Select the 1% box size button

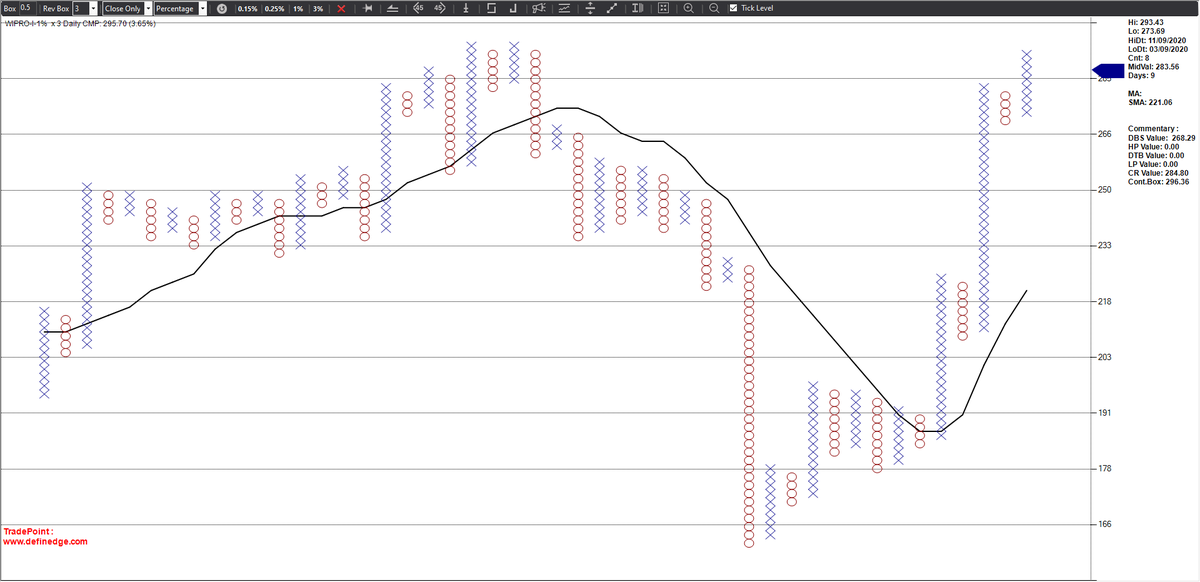pyautogui.click(x=298, y=8)
